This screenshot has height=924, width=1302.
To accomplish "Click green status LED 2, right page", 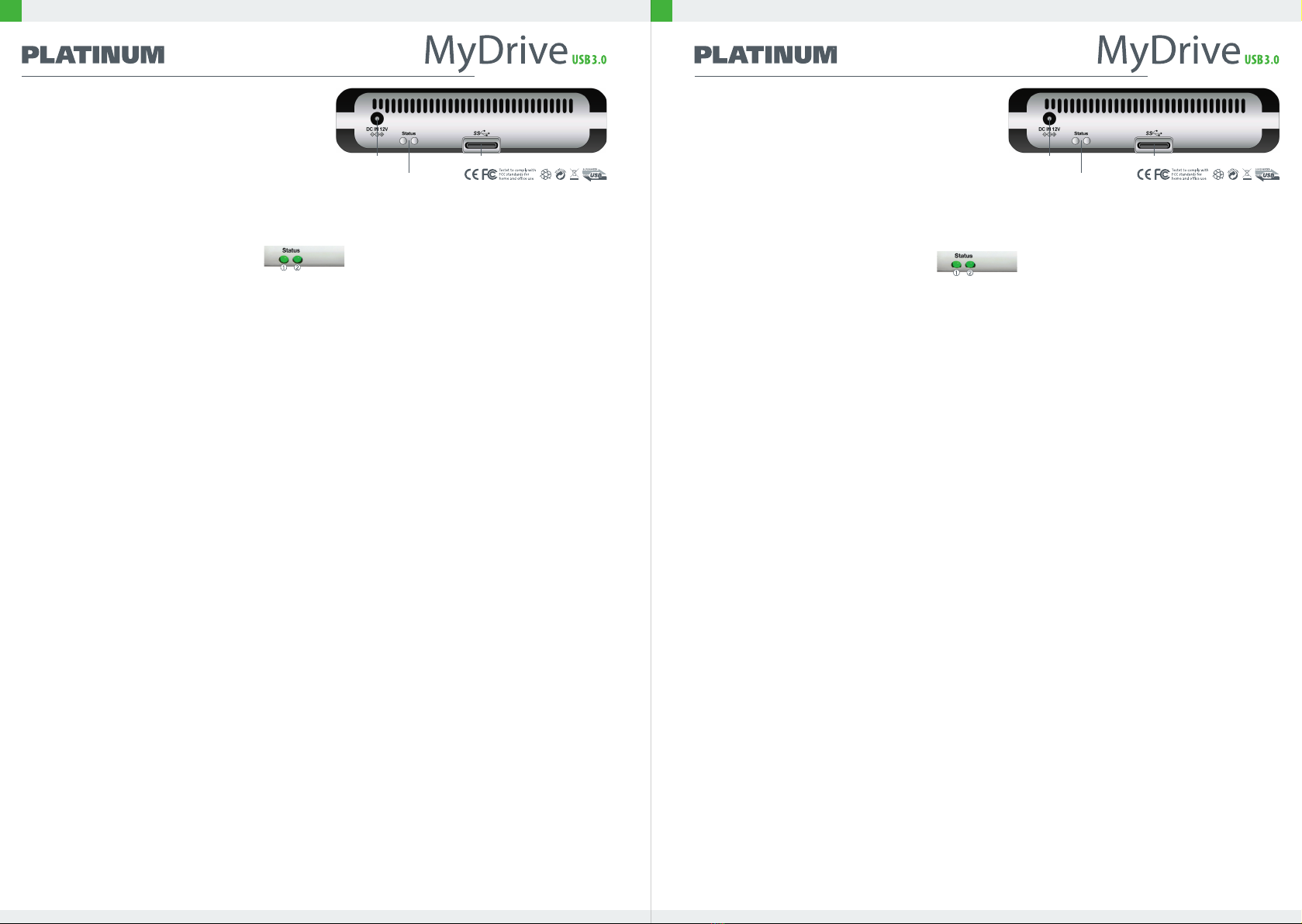I will (970, 264).
